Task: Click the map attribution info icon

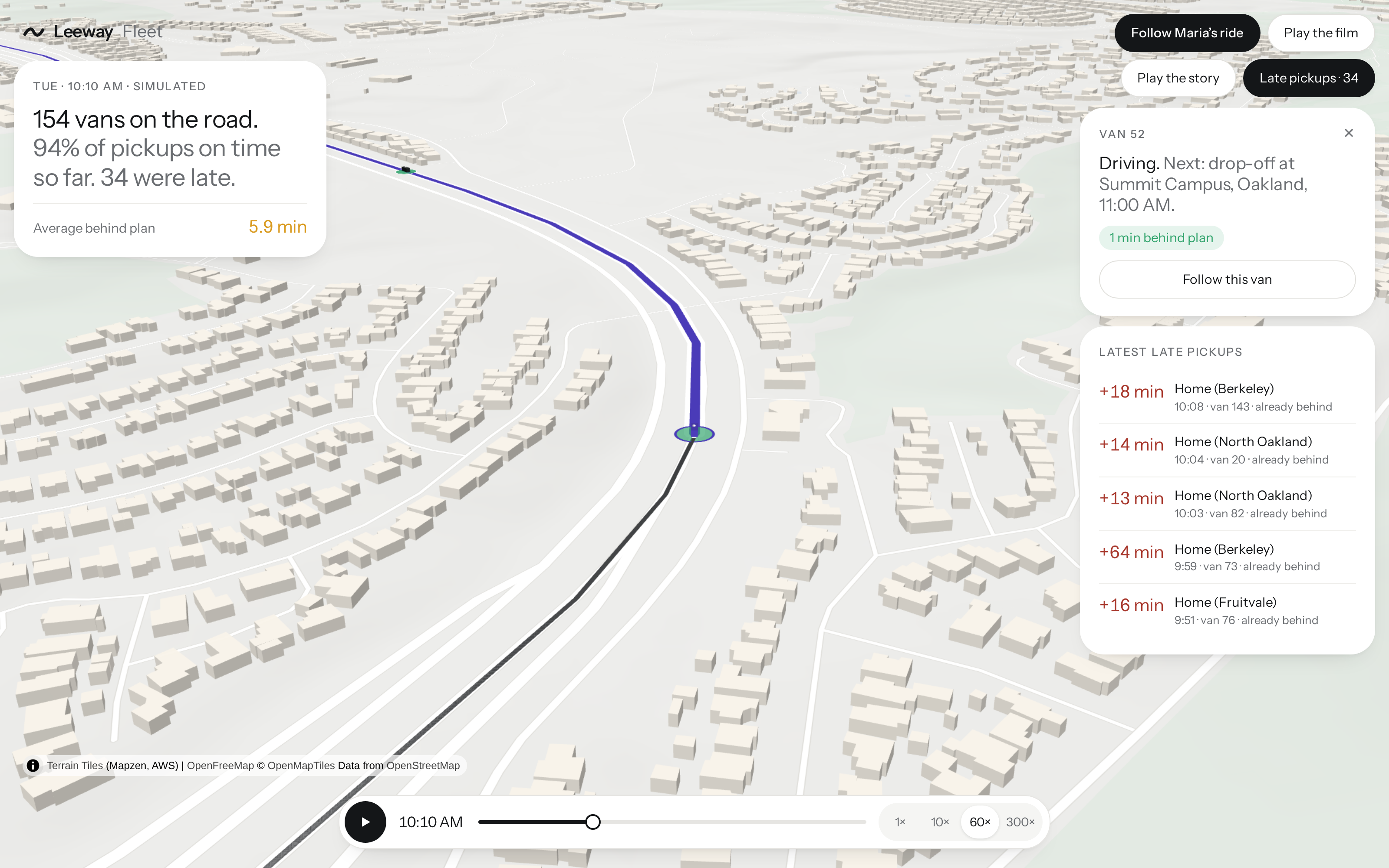Action: coord(33,765)
